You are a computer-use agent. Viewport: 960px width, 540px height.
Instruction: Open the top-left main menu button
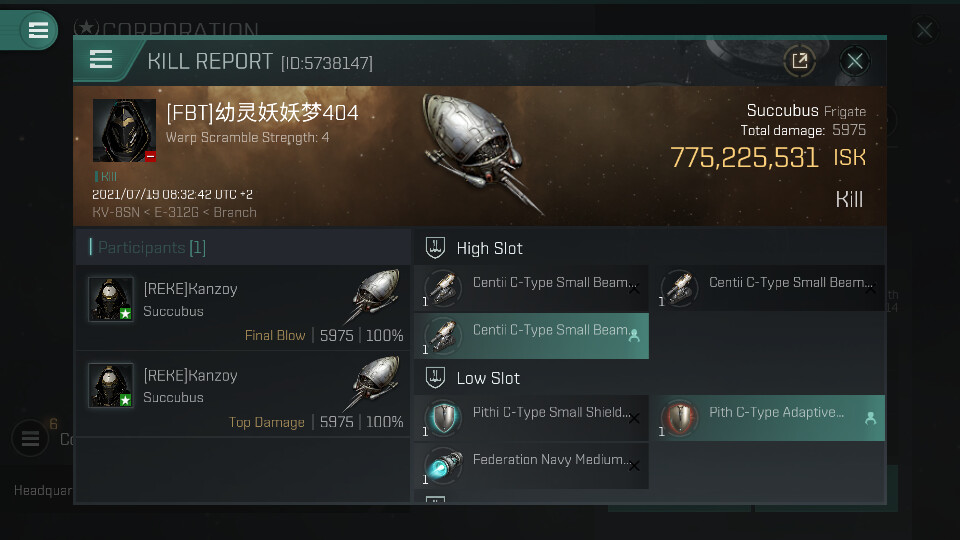point(38,31)
